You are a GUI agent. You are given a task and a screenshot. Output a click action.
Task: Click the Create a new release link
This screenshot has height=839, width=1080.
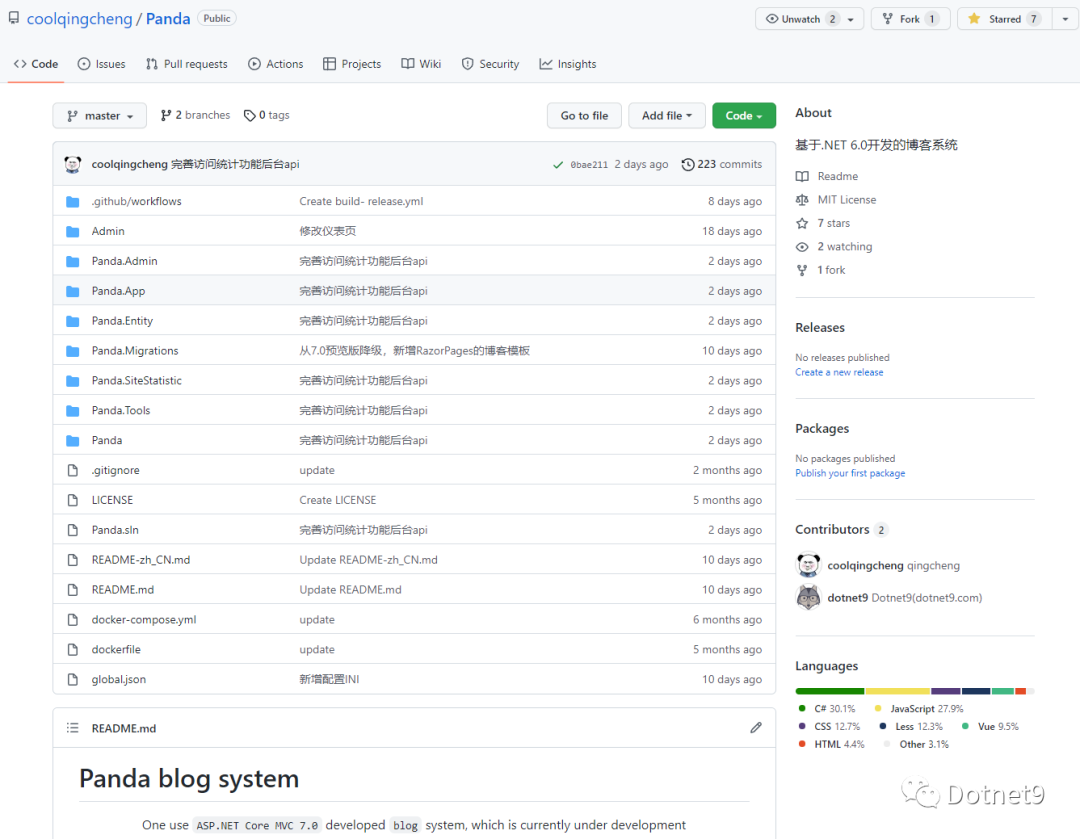point(839,372)
